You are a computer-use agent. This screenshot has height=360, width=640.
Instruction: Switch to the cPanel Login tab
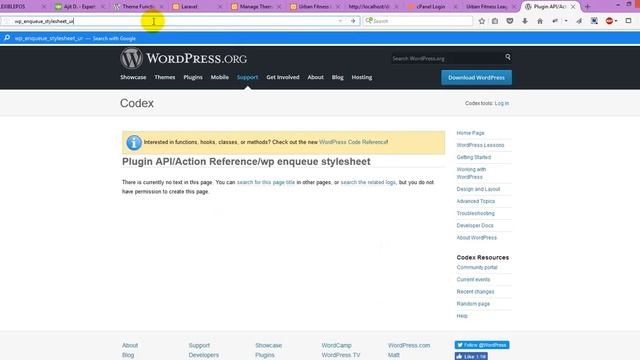click(x=430, y=7)
